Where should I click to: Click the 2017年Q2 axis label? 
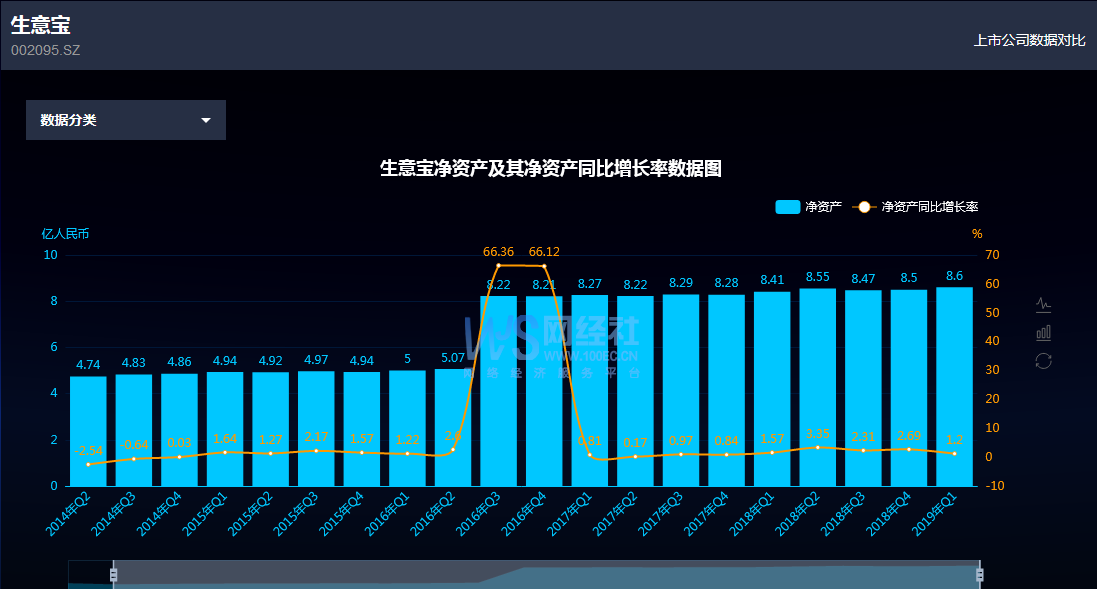[x=615, y=514]
